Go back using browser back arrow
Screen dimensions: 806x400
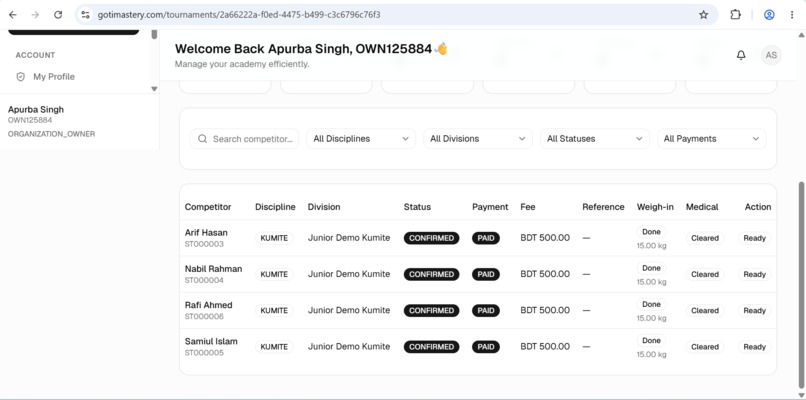(x=13, y=15)
